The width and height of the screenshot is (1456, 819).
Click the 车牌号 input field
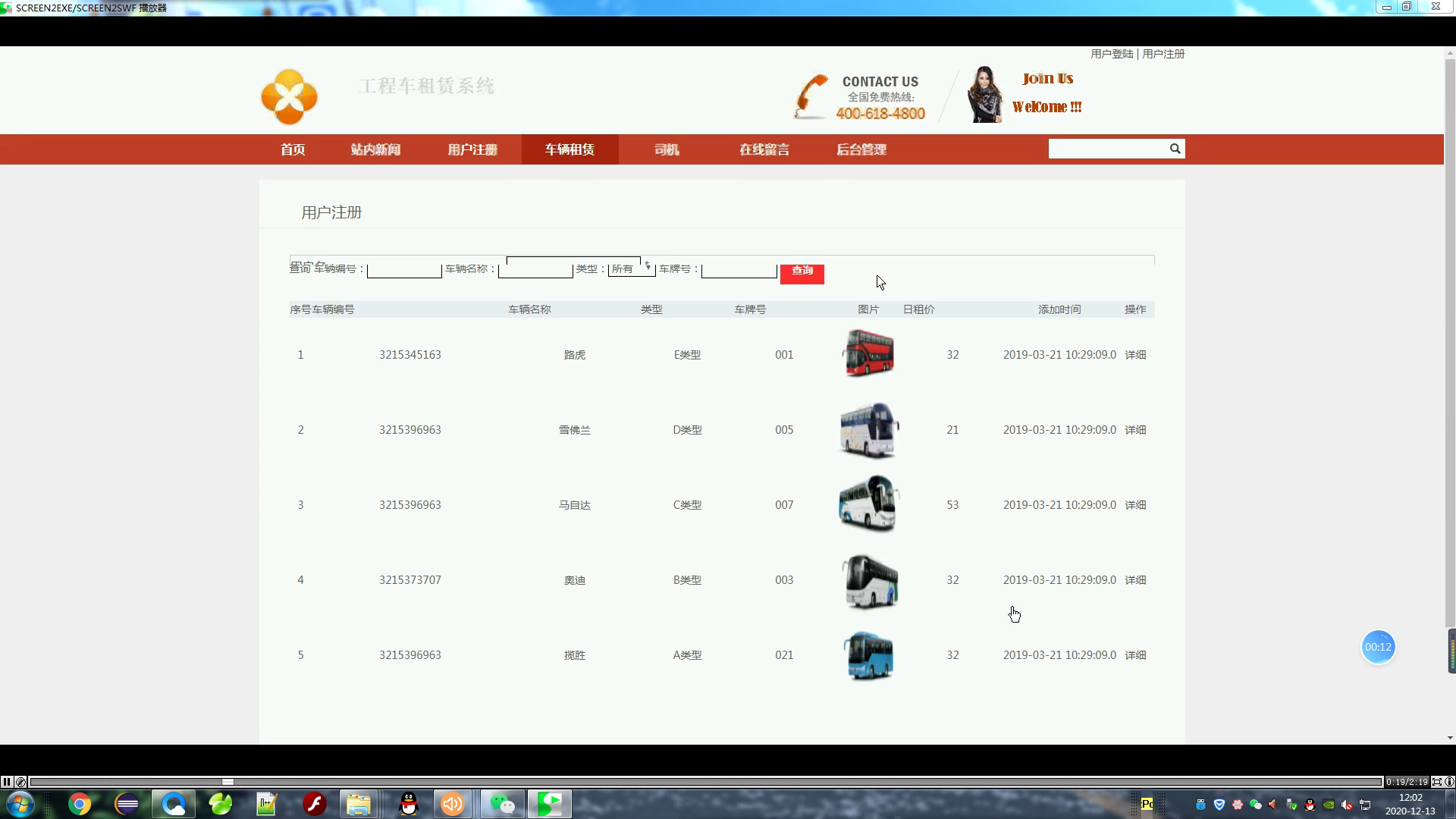pyautogui.click(x=739, y=270)
